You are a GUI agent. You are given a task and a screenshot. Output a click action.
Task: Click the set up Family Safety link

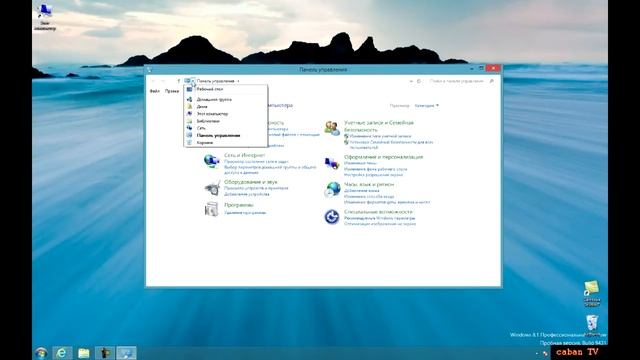391,145
